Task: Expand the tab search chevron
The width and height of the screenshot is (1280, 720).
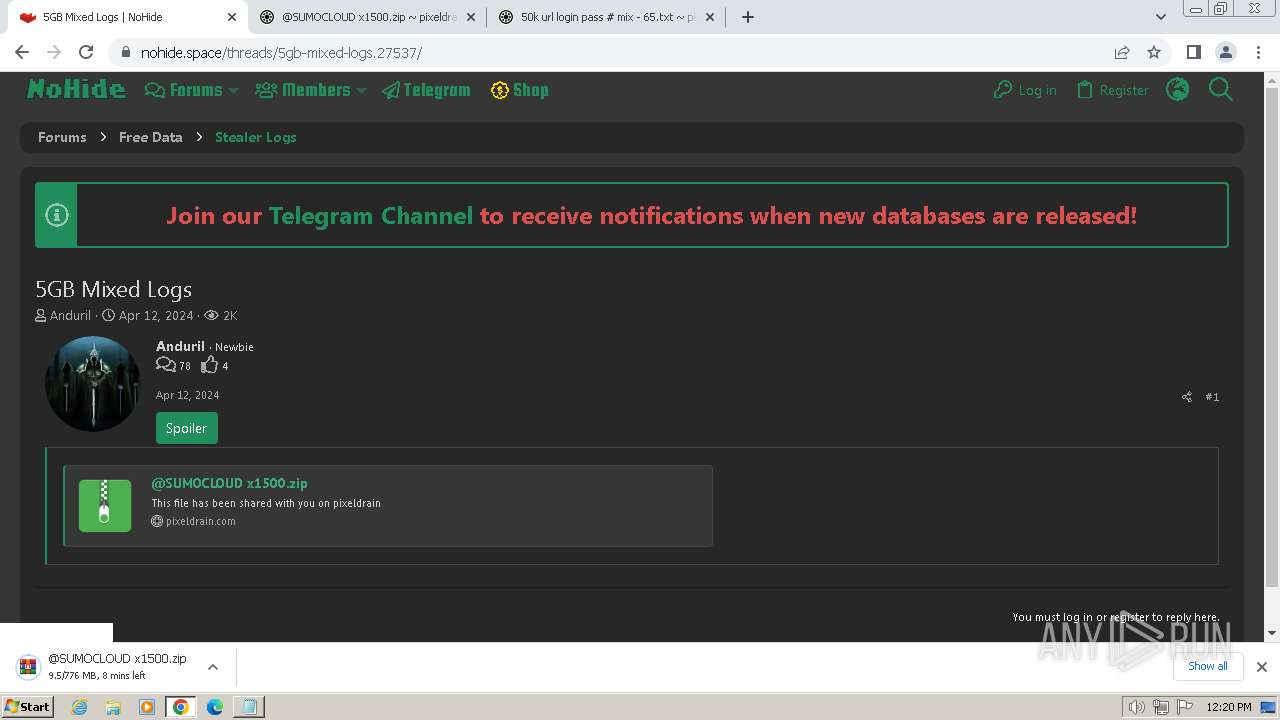Action: click(x=1160, y=17)
